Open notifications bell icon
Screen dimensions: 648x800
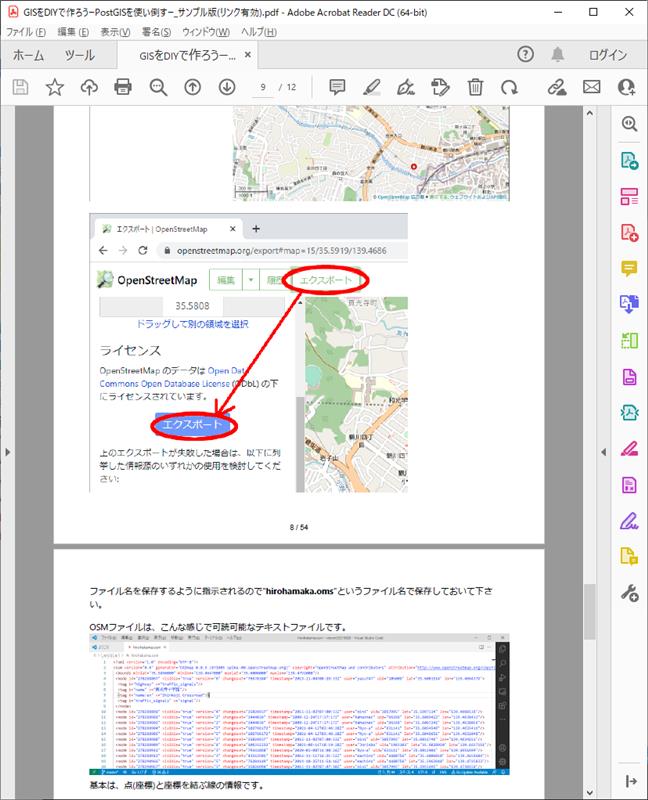558,55
